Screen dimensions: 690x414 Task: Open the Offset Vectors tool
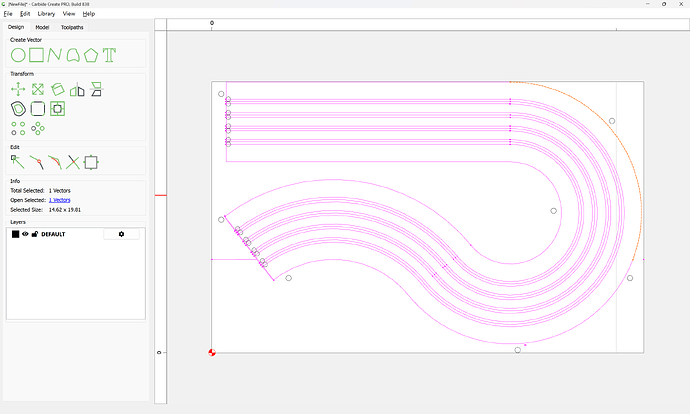tap(18, 108)
